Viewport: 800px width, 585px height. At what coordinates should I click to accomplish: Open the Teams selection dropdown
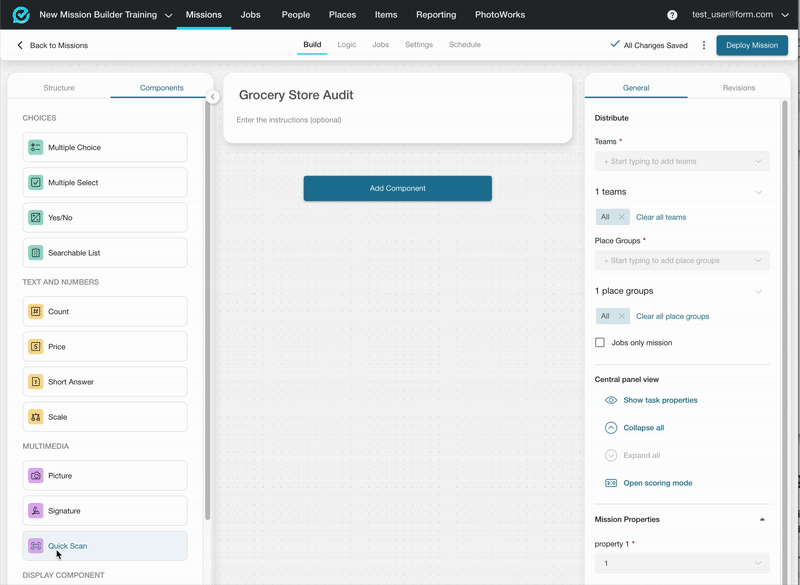pyautogui.click(x=682, y=161)
